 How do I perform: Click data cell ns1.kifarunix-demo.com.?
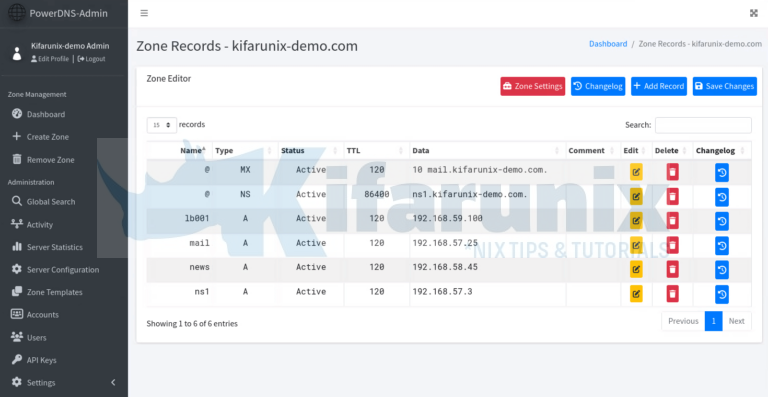coord(470,194)
